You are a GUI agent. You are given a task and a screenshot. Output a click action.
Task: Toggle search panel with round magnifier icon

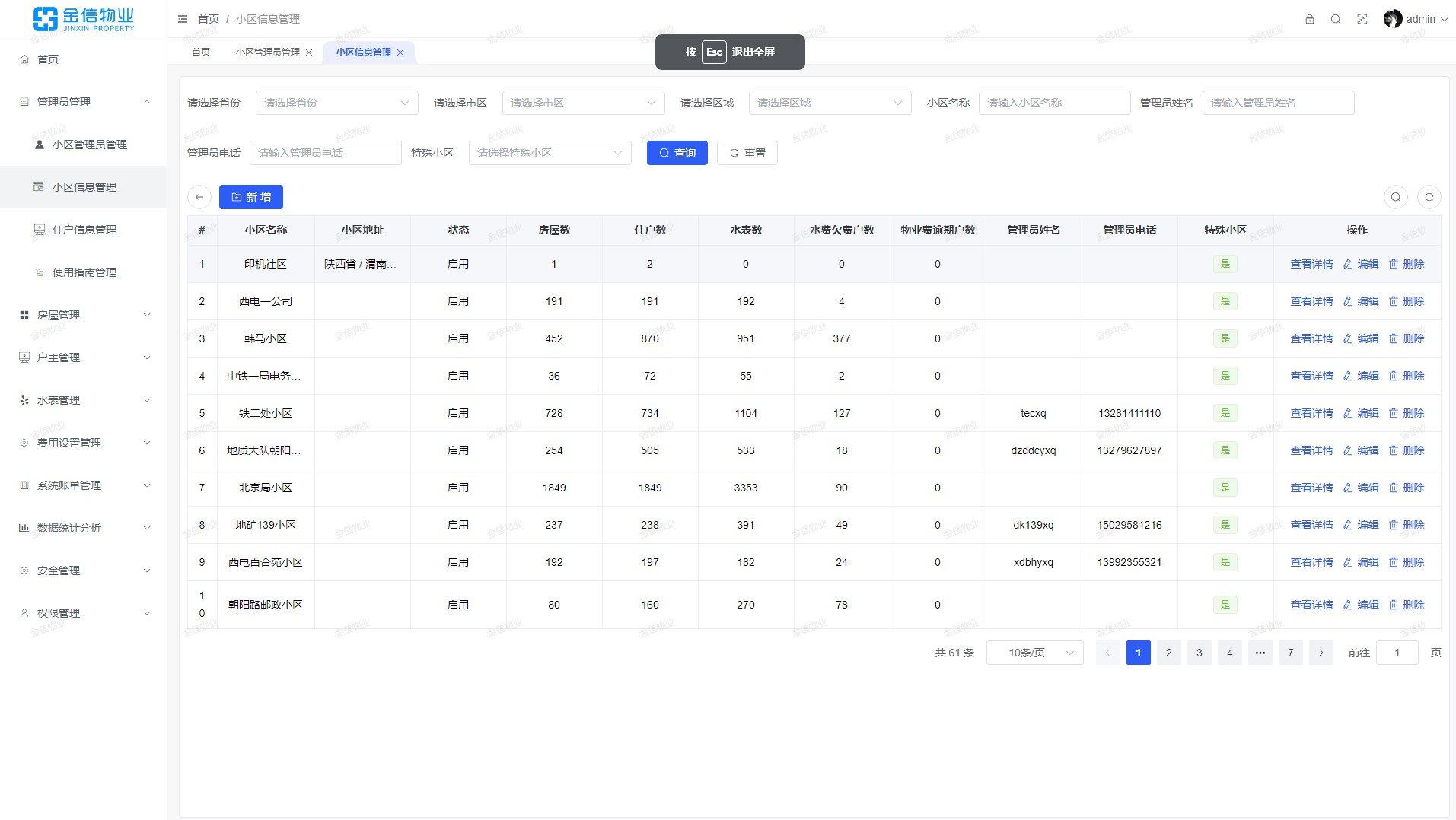tap(1396, 197)
